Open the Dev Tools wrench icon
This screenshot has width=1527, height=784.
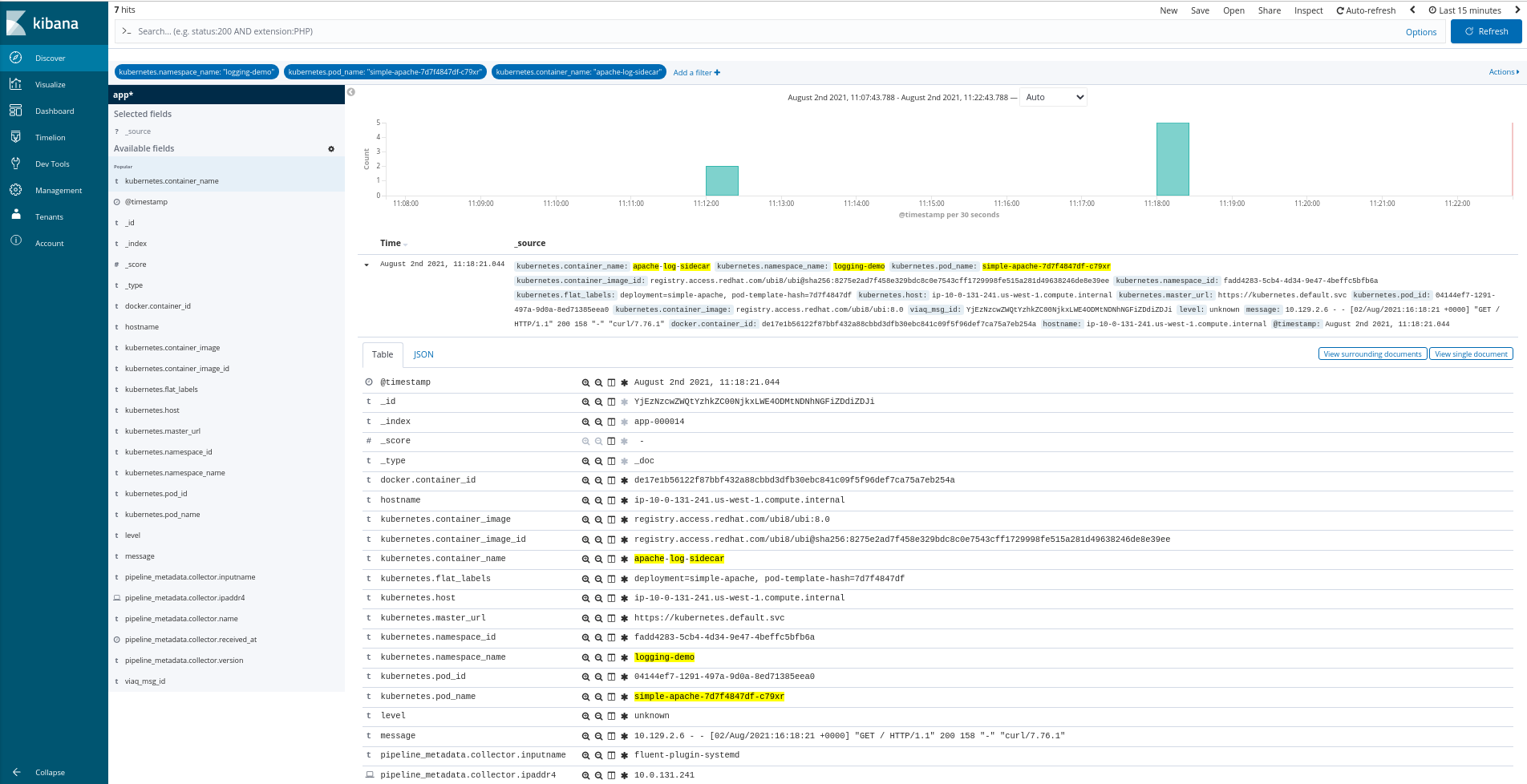point(15,164)
